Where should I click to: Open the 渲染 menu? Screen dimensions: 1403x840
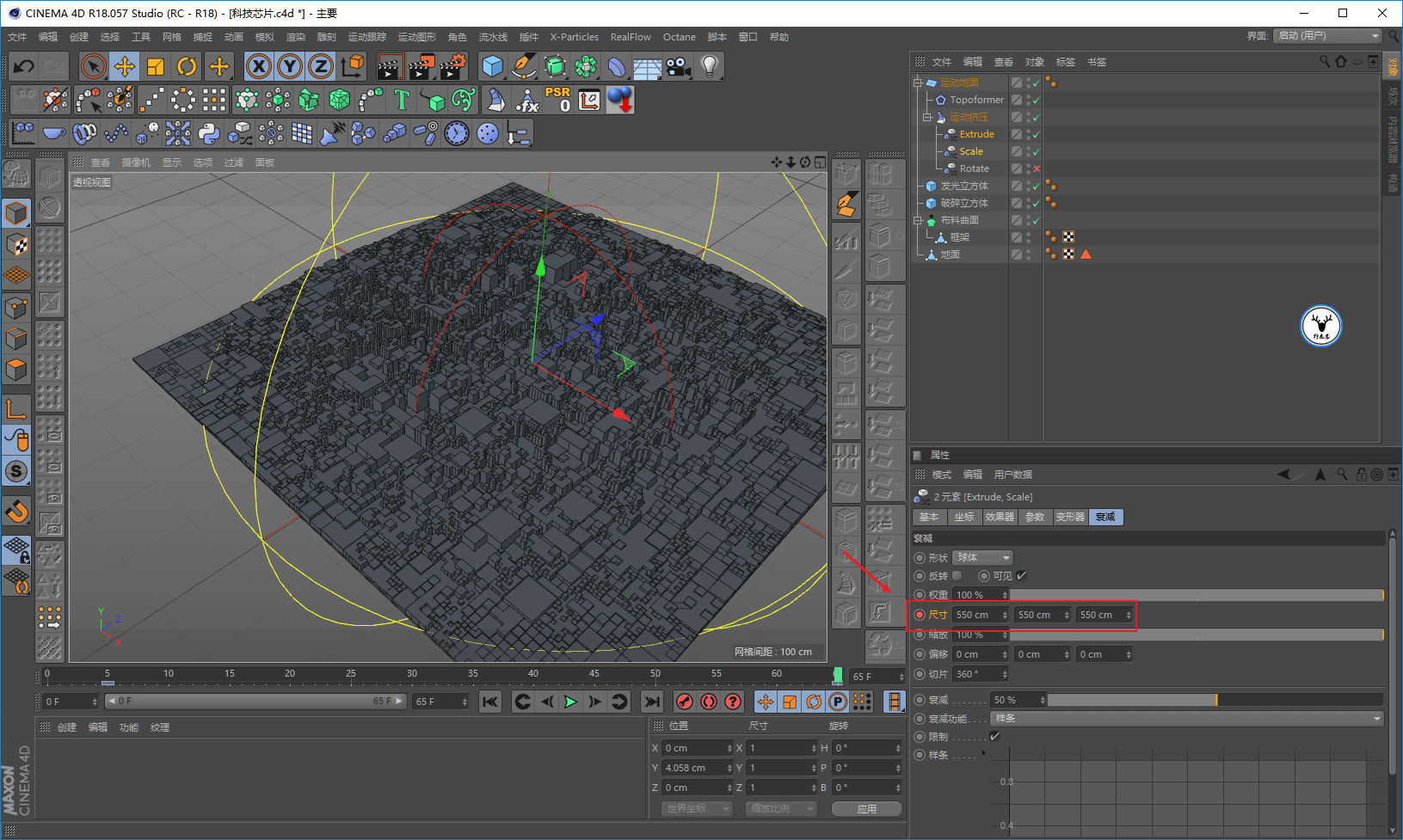pyautogui.click(x=295, y=37)
